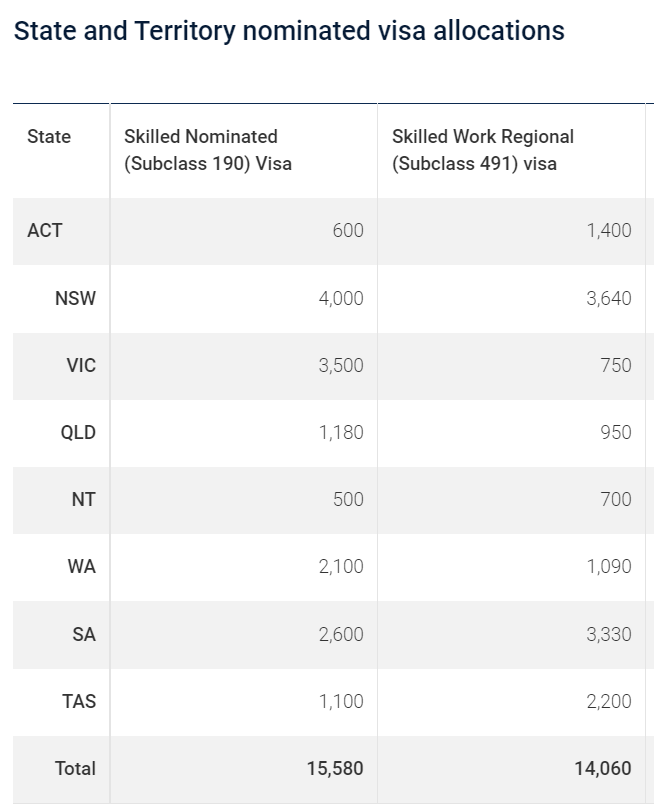Viewport: 654px width, 811px height.
Task: Select the NT state cell
Action: [84, 499]
